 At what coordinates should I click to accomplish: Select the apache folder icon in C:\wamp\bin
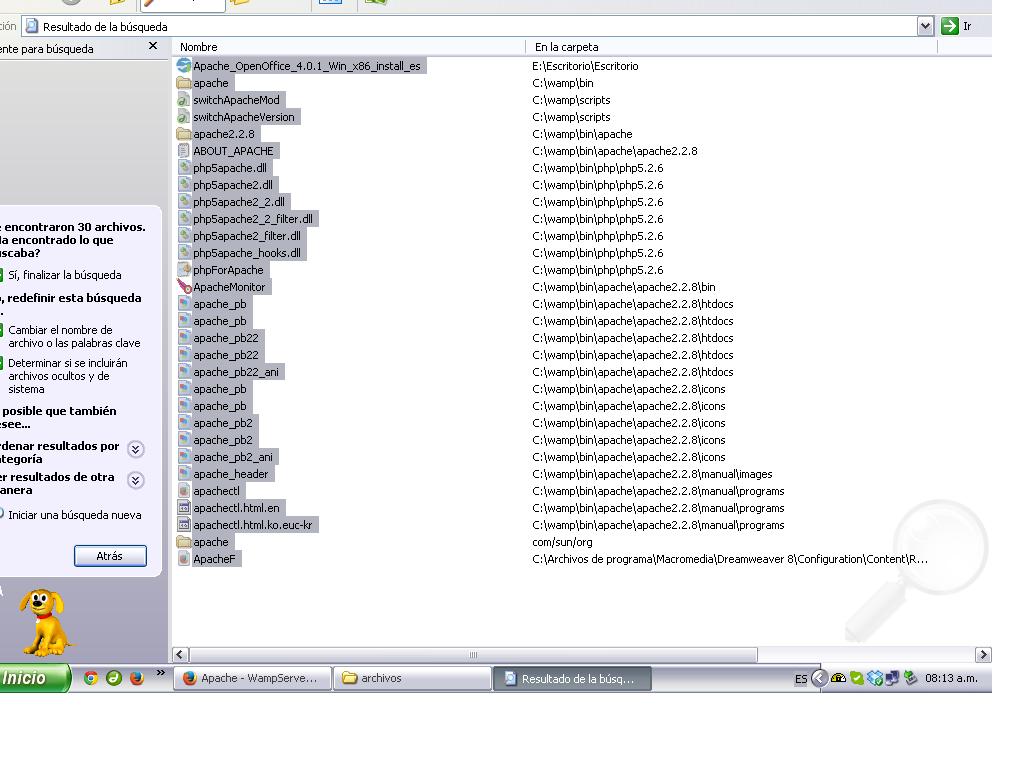pos(184,83)
